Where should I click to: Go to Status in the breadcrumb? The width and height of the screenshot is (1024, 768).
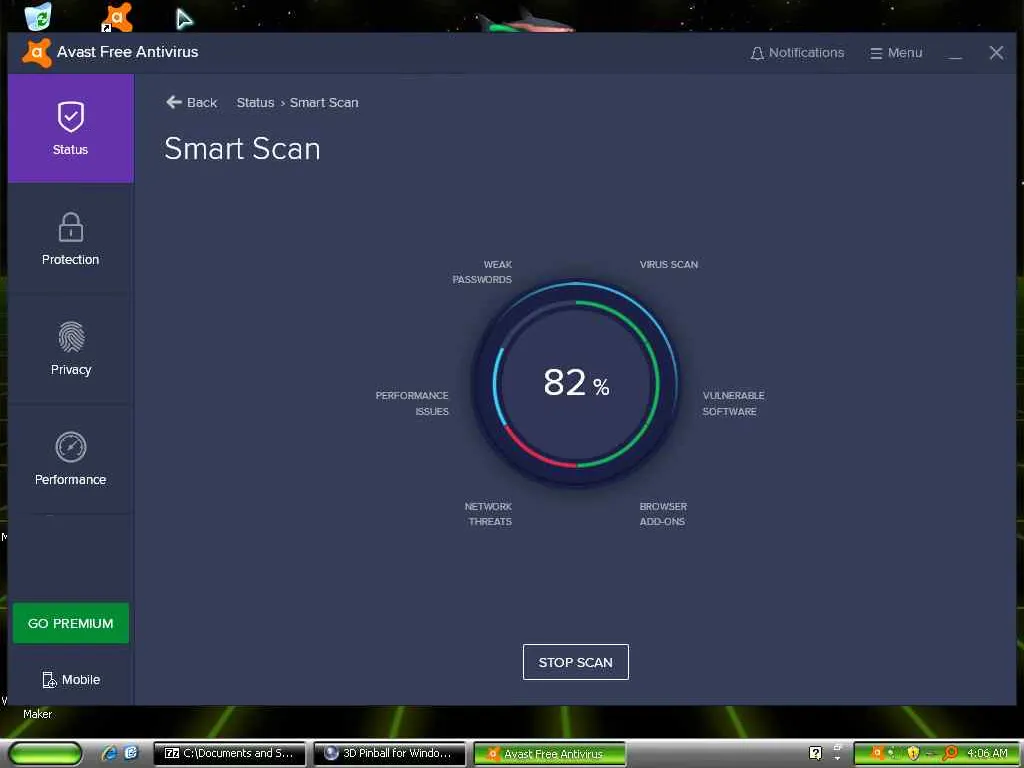click(x=255, y=103)
